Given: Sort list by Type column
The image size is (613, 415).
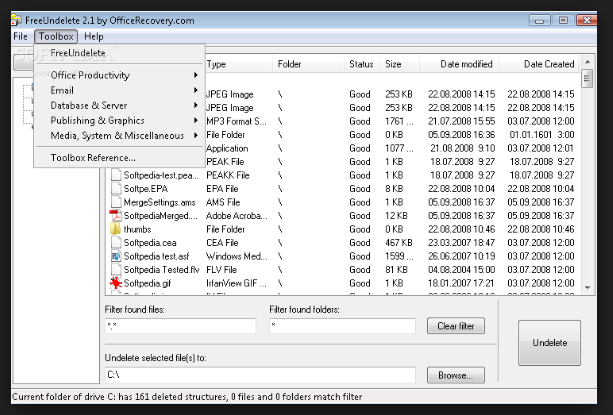Looking at the screenshot, I should [238, 64].
